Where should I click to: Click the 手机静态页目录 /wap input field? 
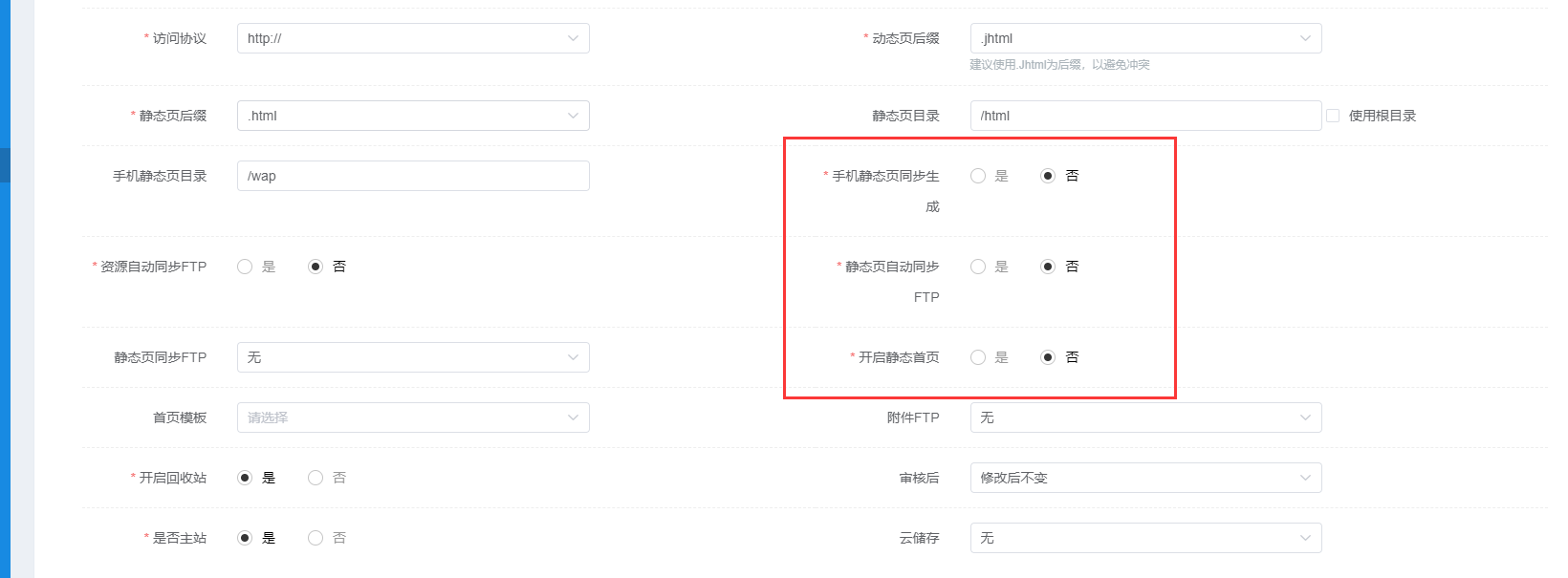click(x=412, y=176)
